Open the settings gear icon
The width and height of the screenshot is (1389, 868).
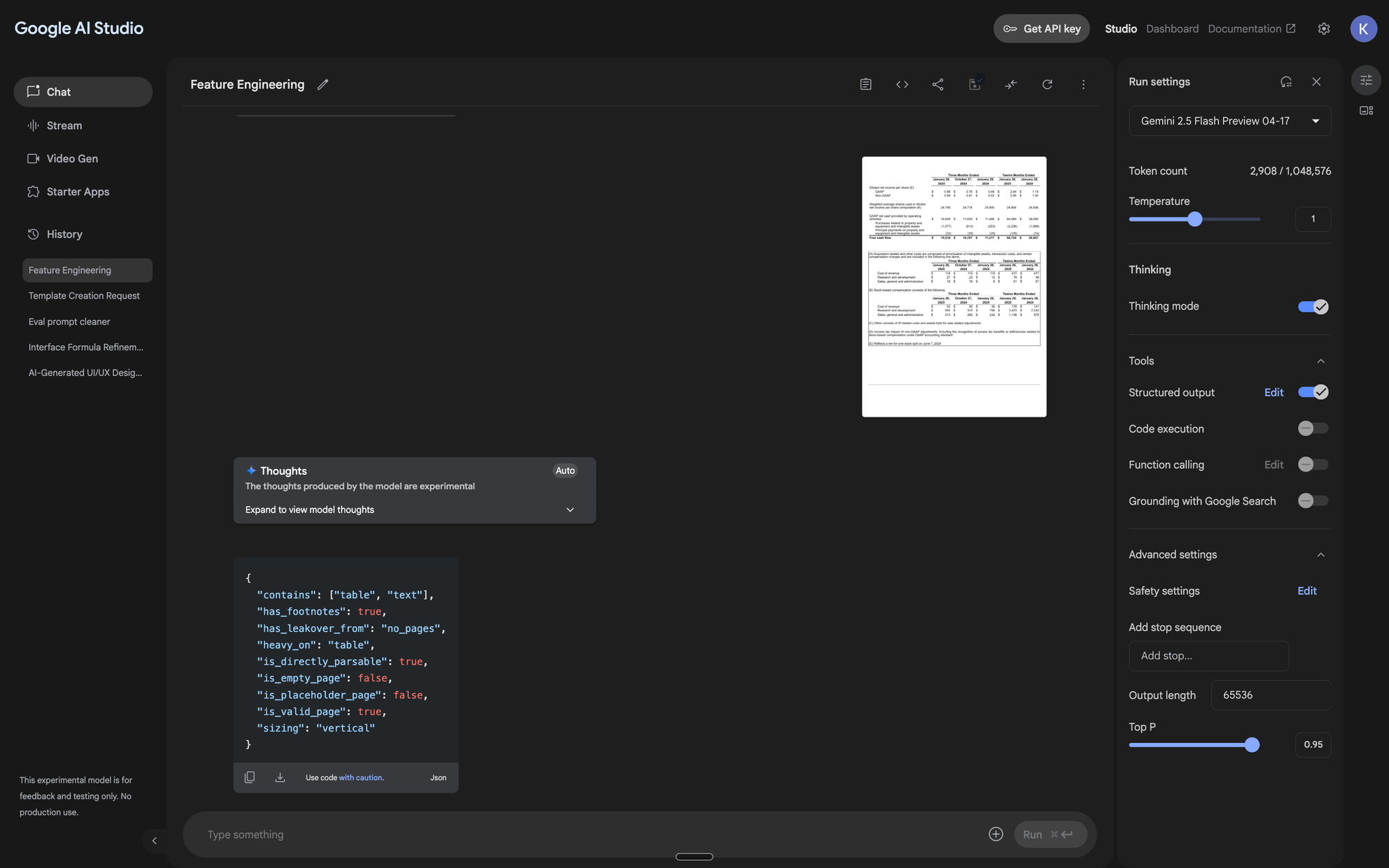coord(1324,28)
